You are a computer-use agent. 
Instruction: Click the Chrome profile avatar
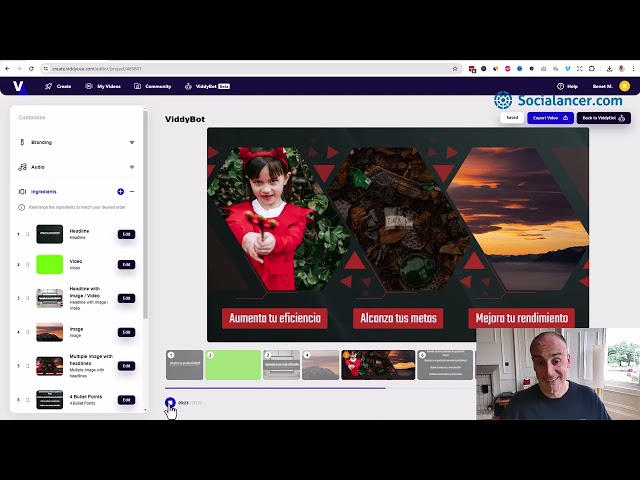(x=622, y=69)
